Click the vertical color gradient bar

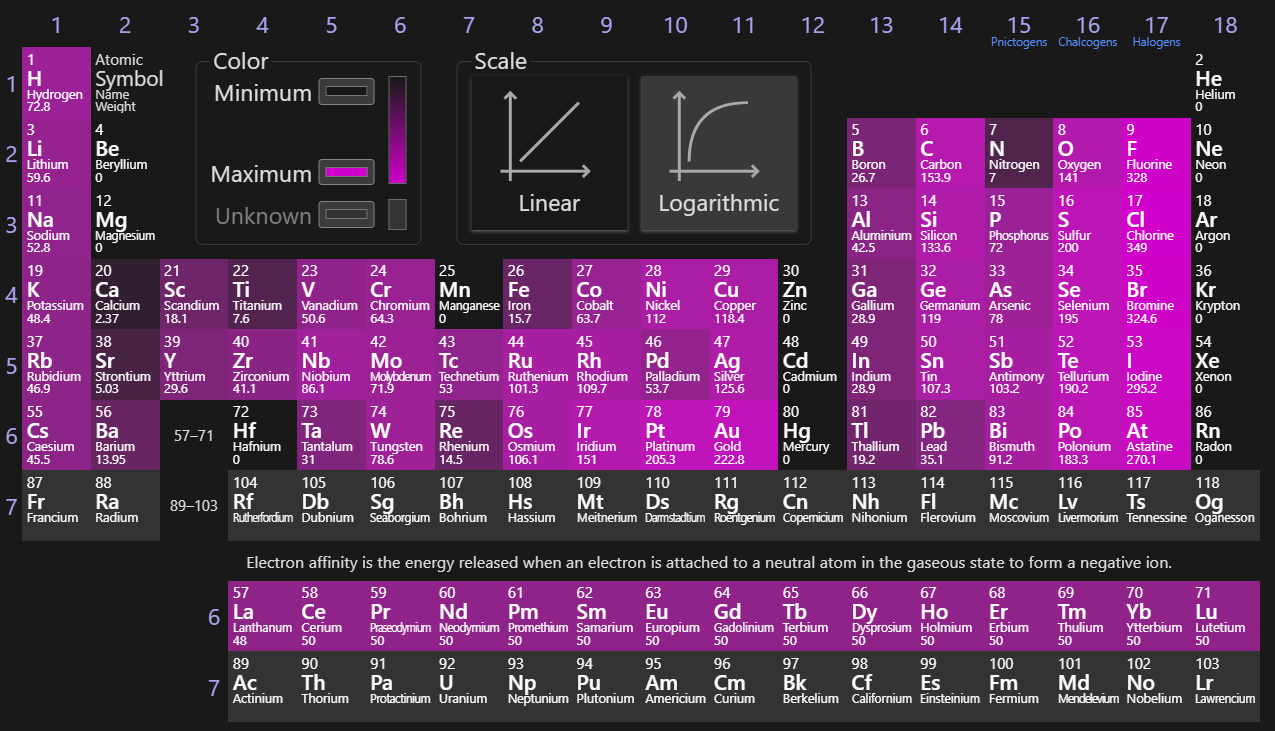point(397,130)
